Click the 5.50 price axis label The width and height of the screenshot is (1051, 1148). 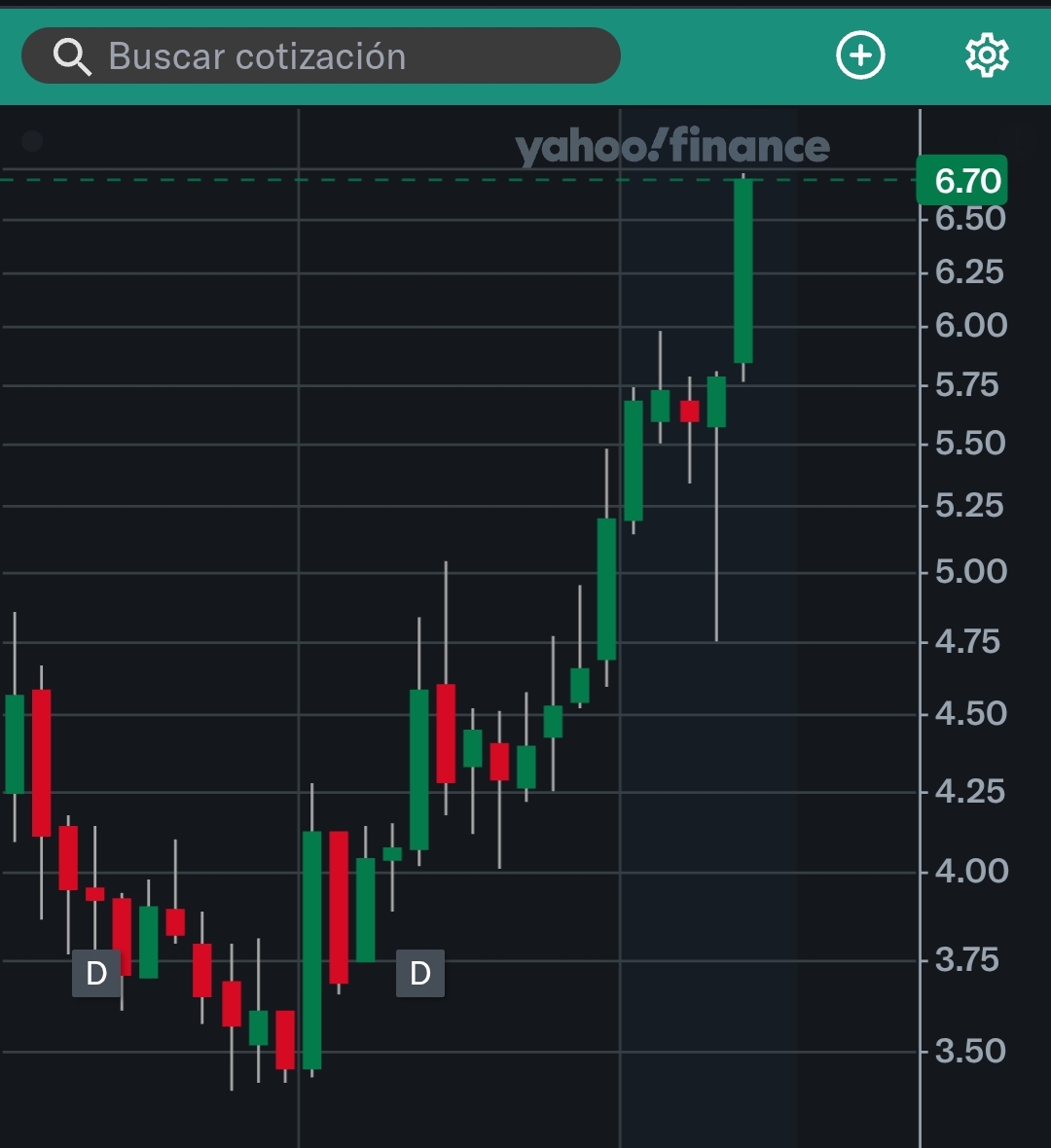(970, 444)
